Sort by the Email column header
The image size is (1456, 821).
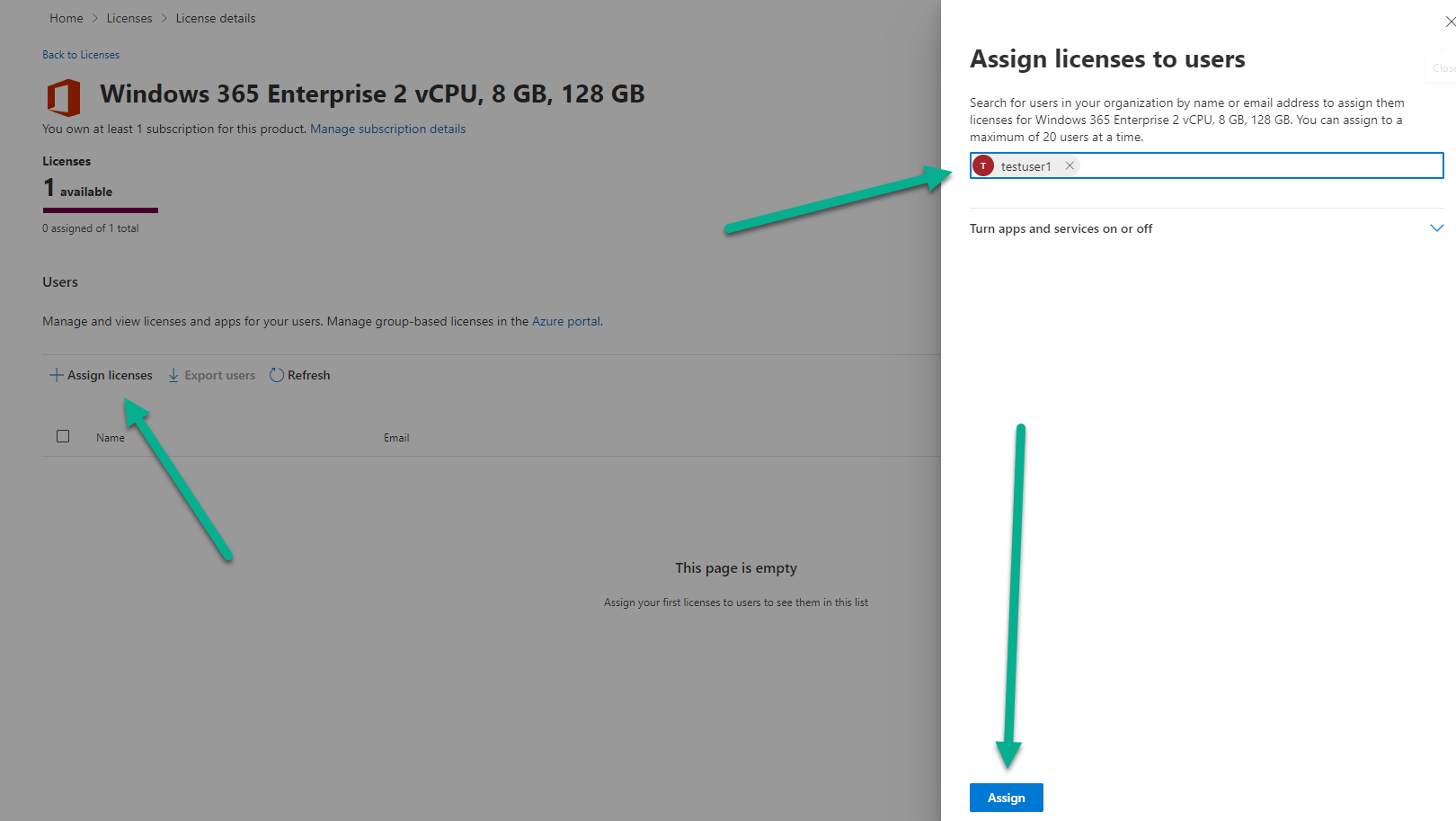tap(396, 438)
